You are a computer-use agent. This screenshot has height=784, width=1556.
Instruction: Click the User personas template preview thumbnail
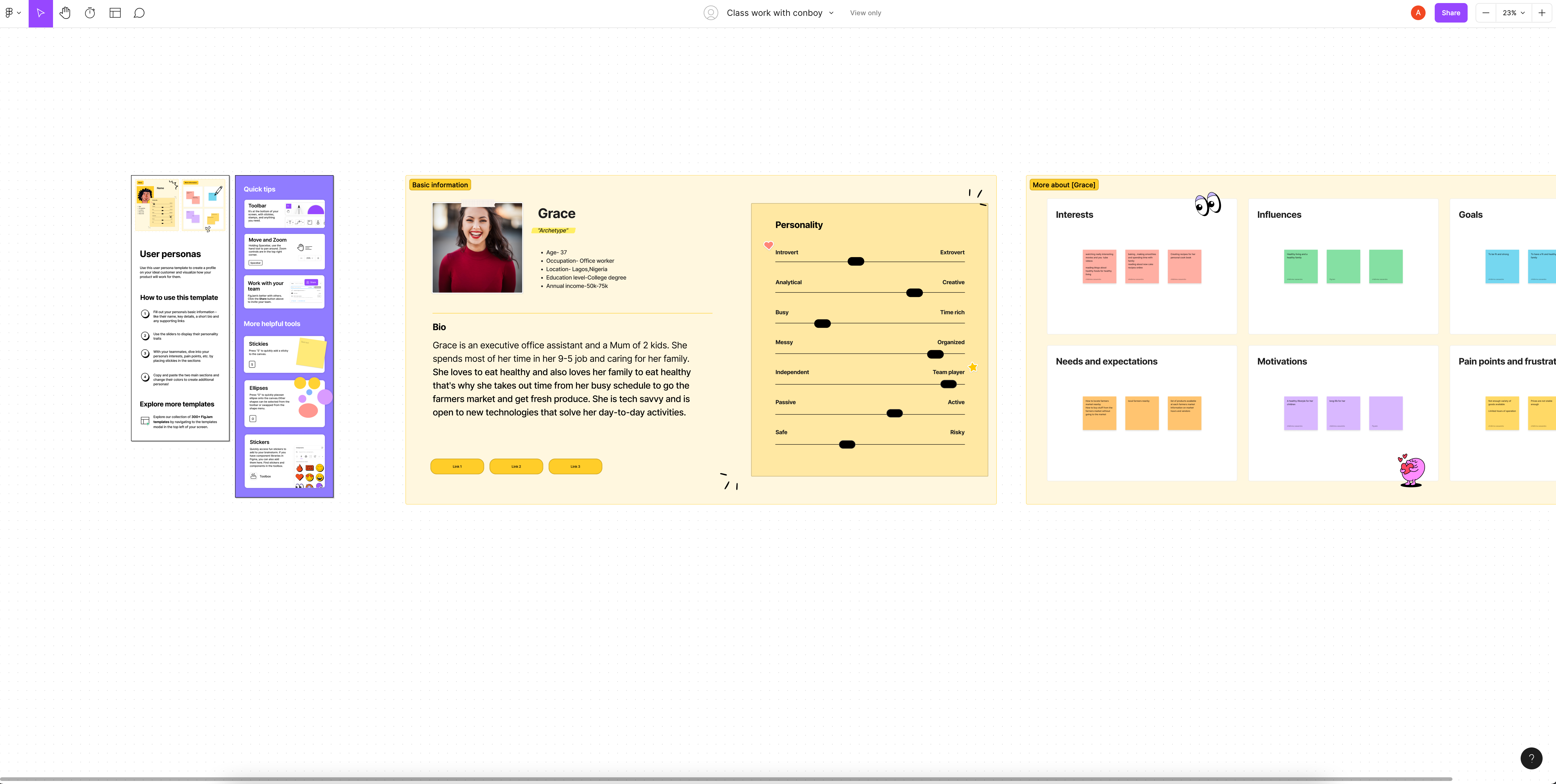(180, 205)
